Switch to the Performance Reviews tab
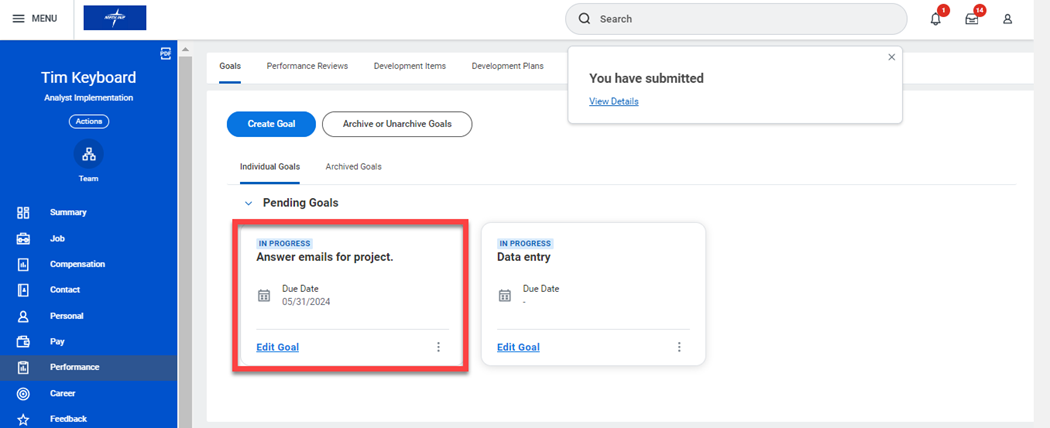 (307, 66)
